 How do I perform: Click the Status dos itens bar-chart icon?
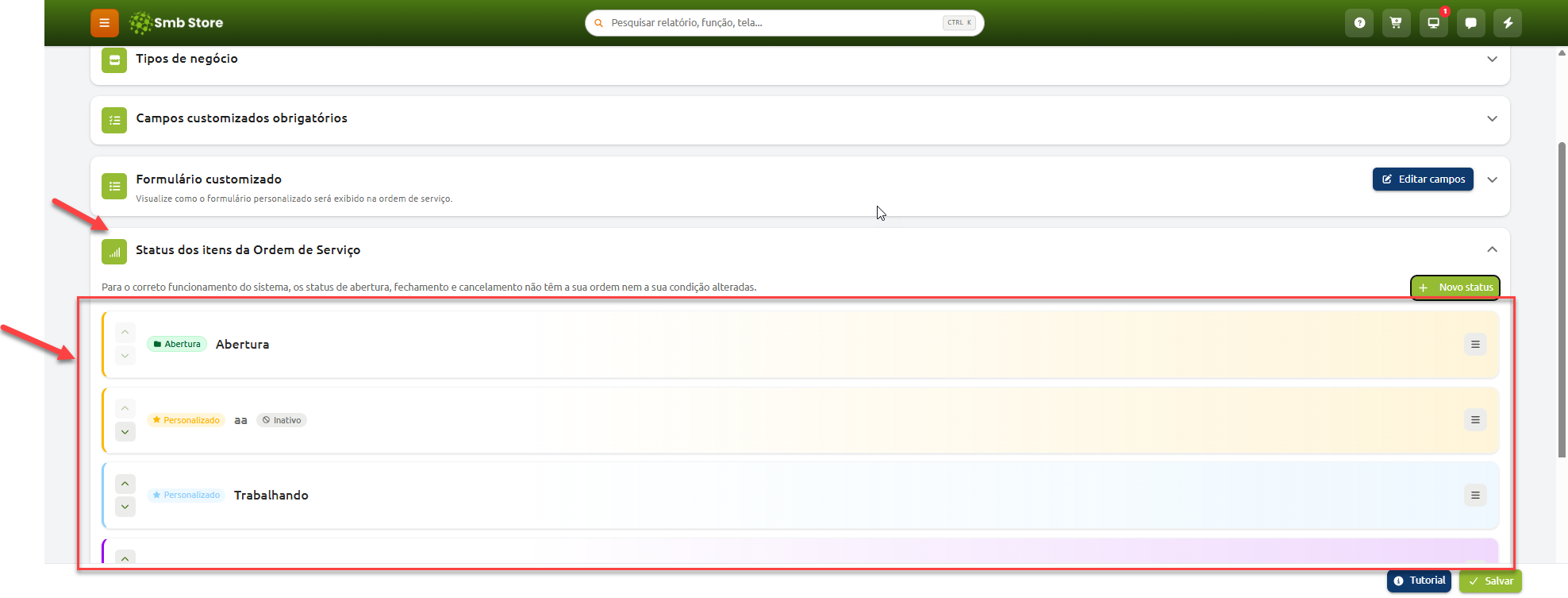[114, 252]
